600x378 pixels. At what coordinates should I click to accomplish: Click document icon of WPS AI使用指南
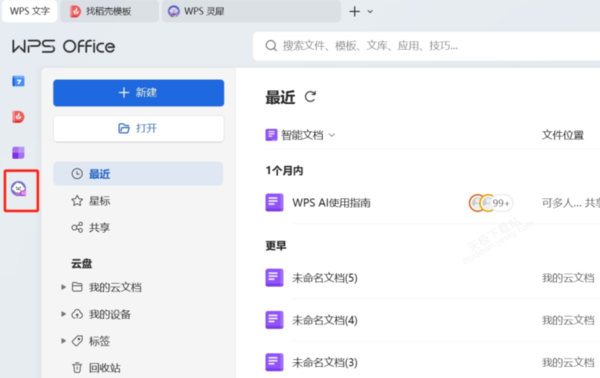point(274,202)
